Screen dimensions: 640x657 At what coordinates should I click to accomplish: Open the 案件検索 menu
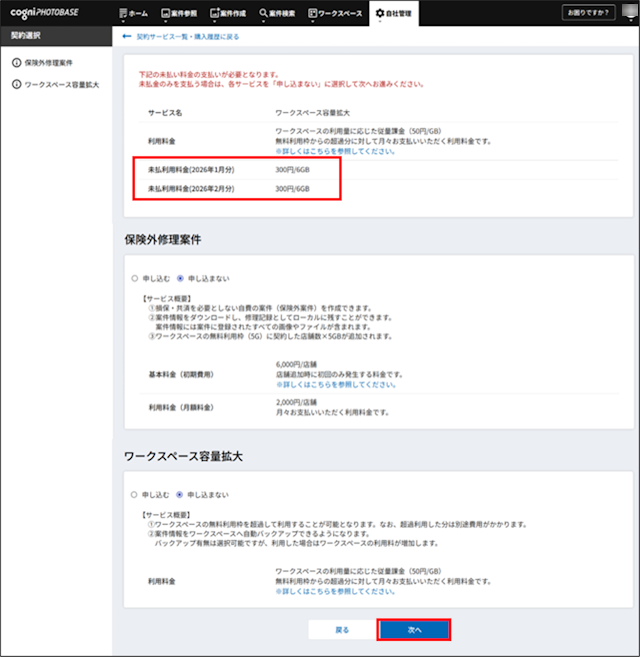click(277, 13)
